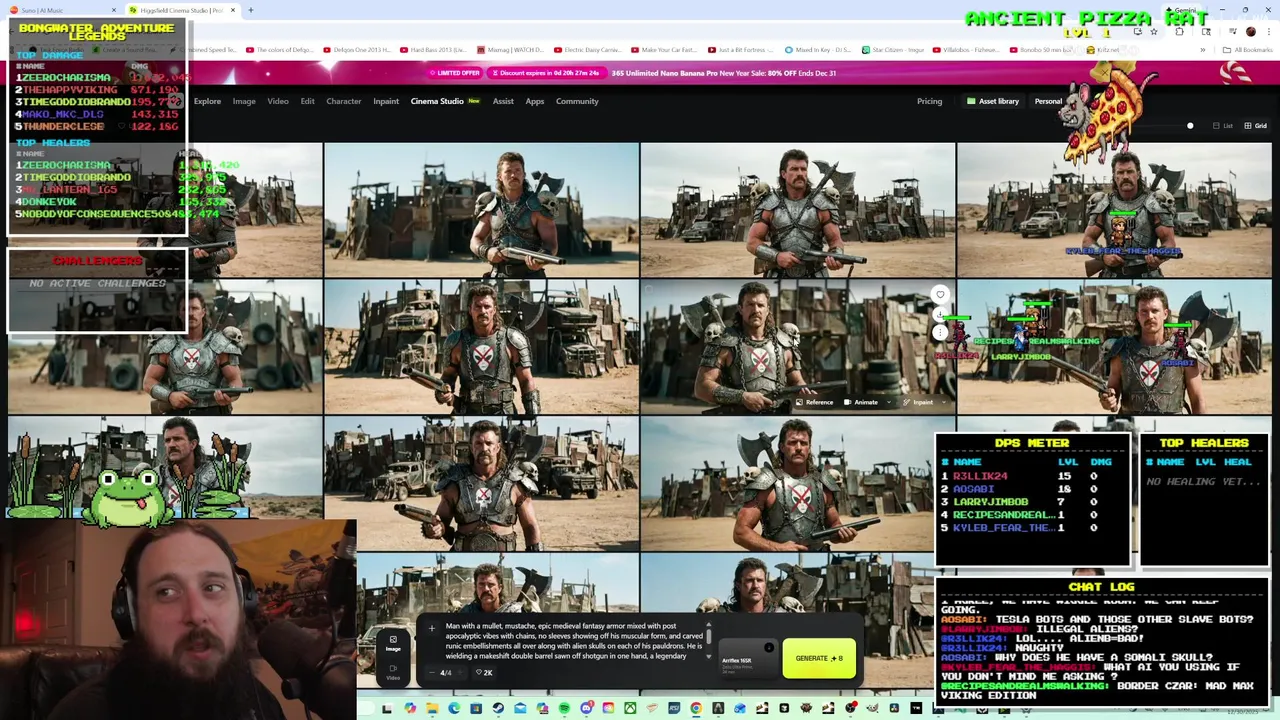Image resolution: width=1280 pixels, height=720 pixels.
Task: Close the Higgsfield Cinema Studio browser tab
Action: pyautogui.click(x=233, y=10)
